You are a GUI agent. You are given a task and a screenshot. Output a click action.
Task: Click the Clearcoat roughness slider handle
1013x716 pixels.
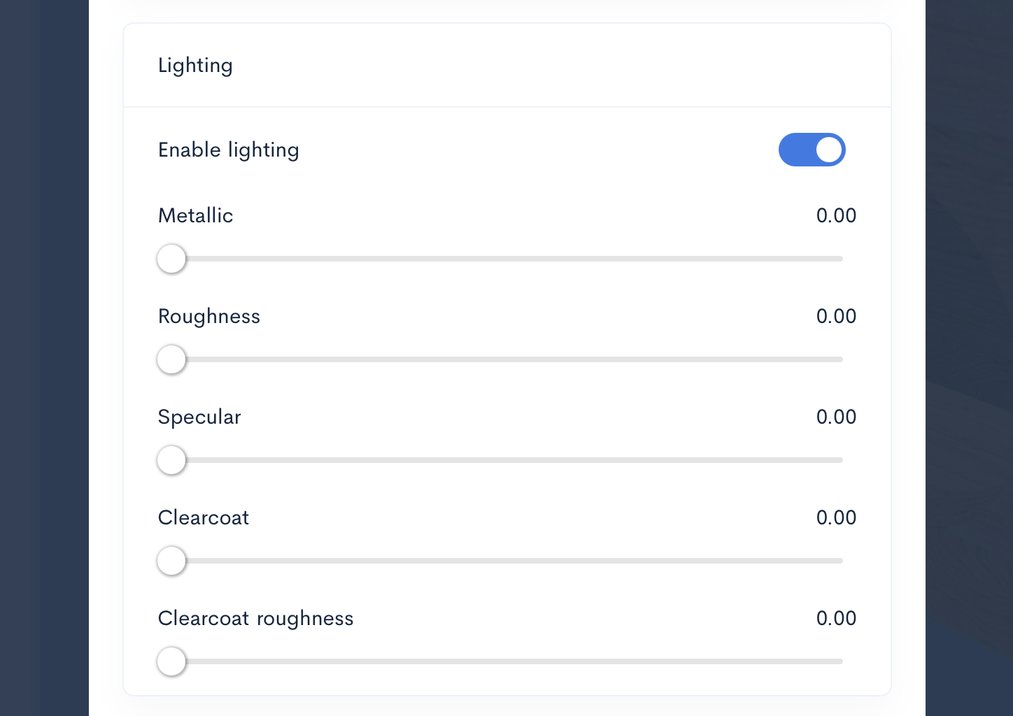coord(171,661)
